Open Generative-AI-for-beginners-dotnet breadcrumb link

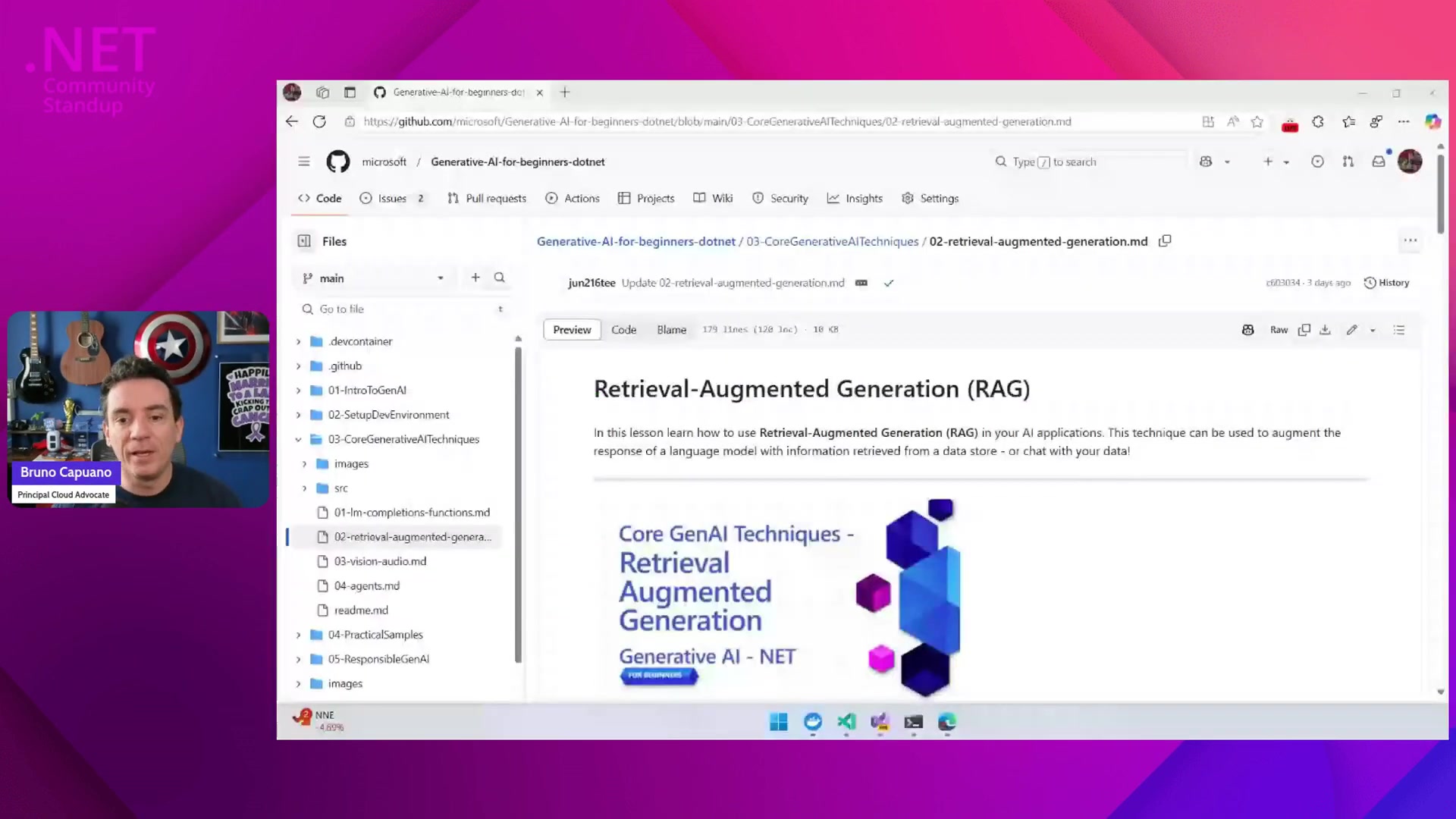point(635,241)
